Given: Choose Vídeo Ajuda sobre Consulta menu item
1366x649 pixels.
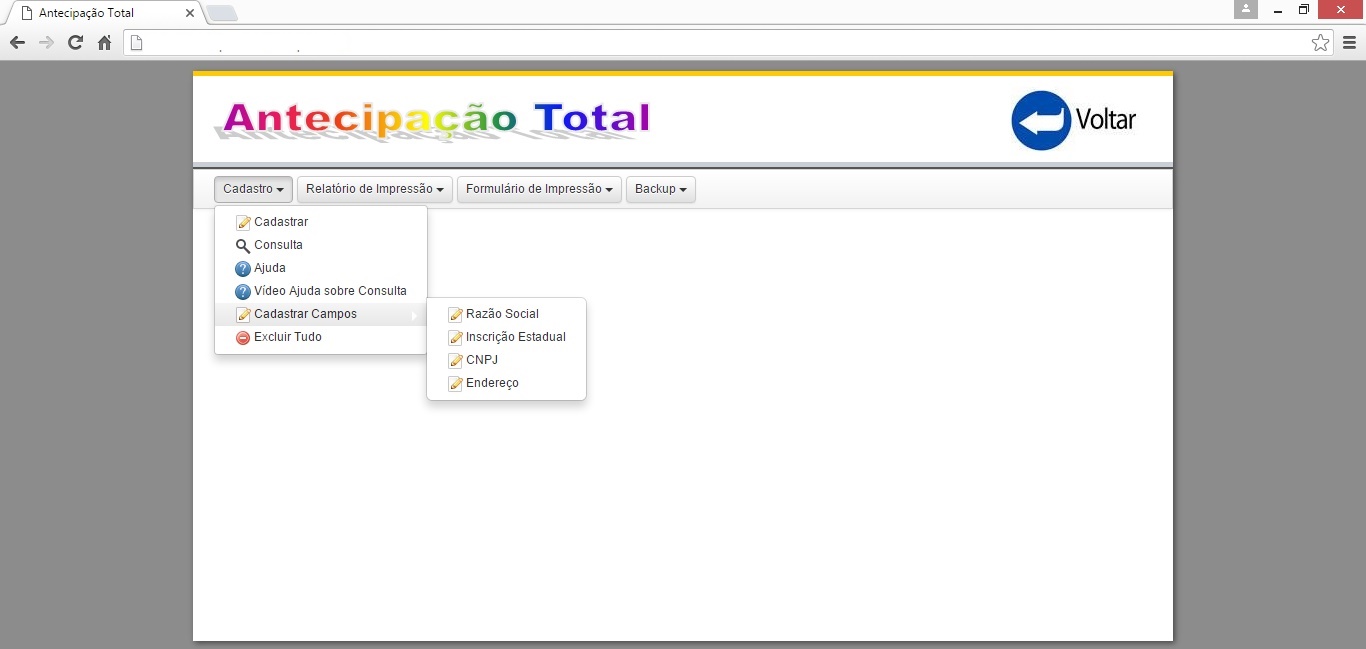Looking at the screenshot, I should [330, 291].
